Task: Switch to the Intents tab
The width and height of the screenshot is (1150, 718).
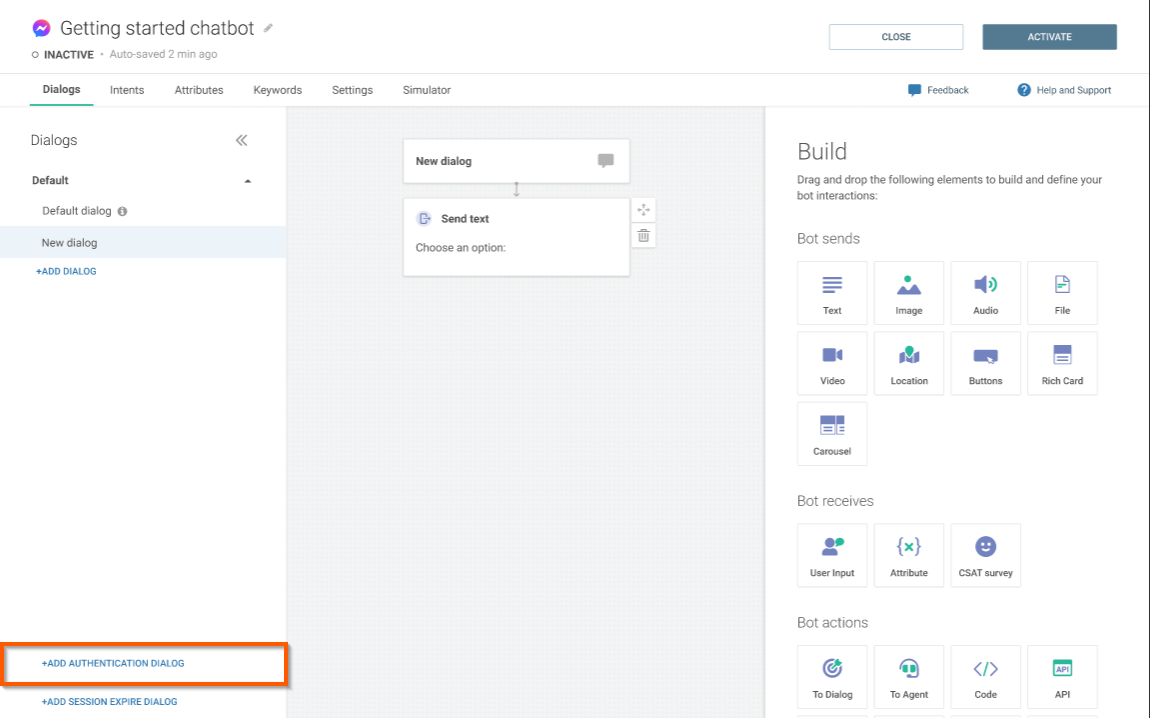Action: (x=127, y=90)
